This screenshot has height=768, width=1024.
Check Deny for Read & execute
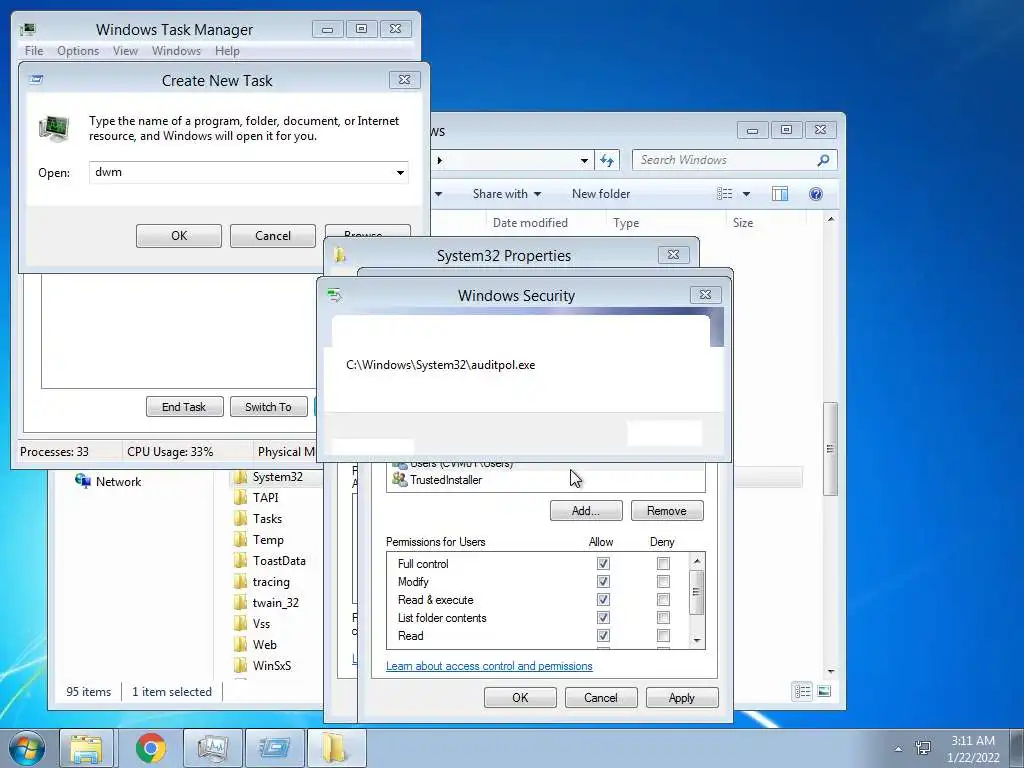[x=663, y=600]
